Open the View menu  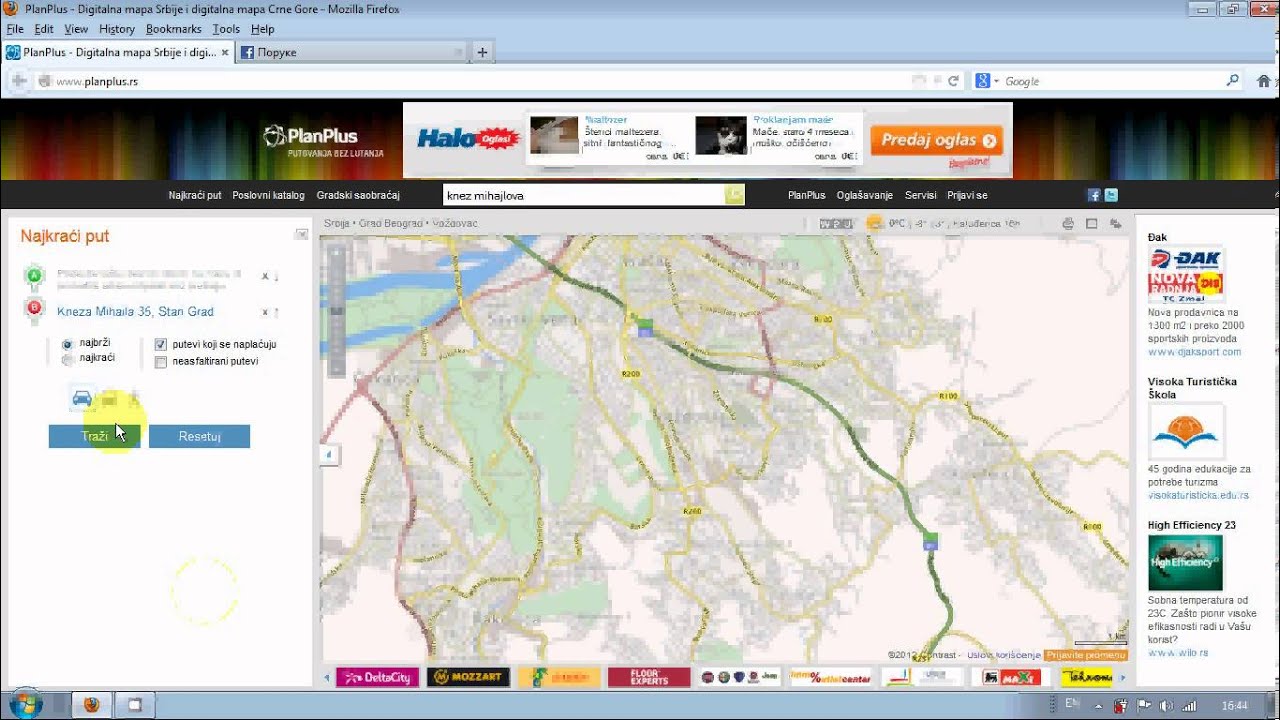click(77, 29)
